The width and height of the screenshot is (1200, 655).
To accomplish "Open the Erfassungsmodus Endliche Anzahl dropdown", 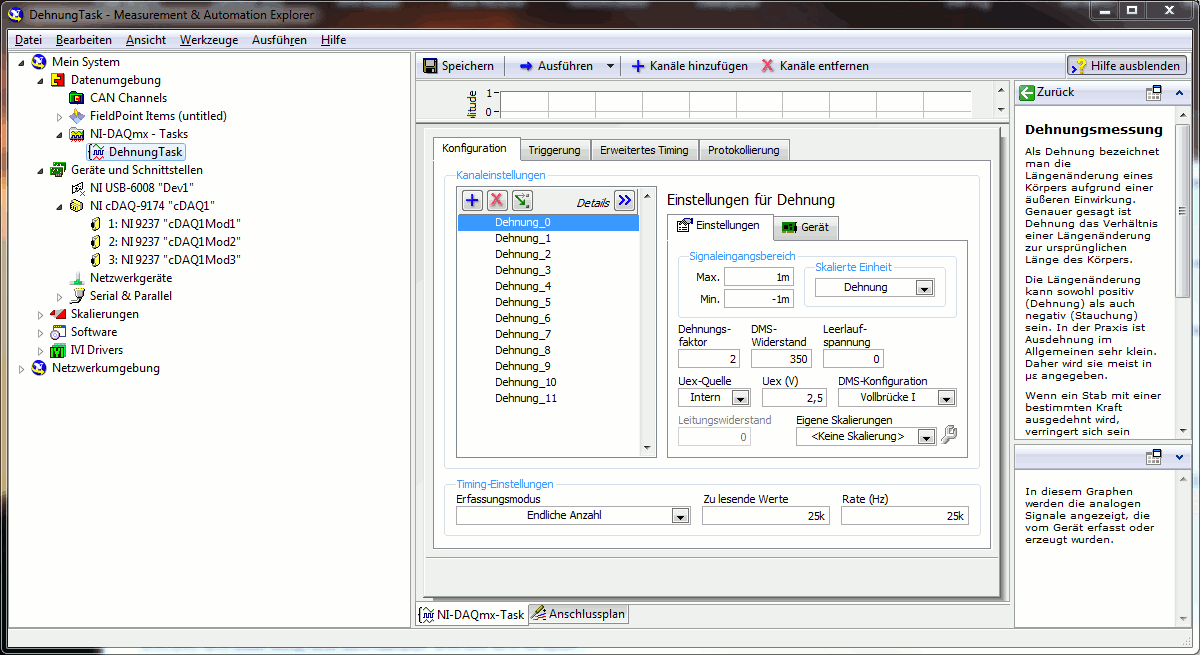I will (680, 516).
